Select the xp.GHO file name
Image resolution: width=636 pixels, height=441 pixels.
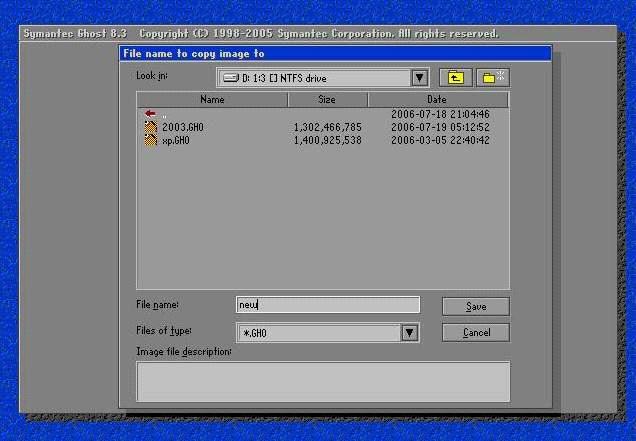coord(175,141)
